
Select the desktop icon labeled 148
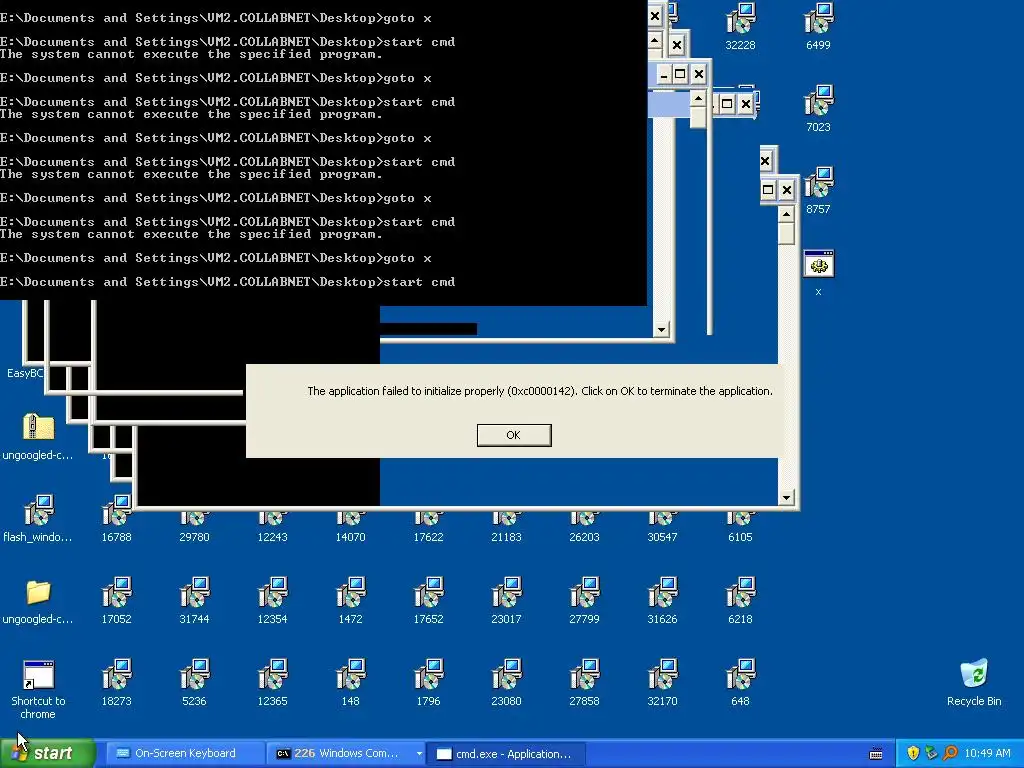click(351, 682)
